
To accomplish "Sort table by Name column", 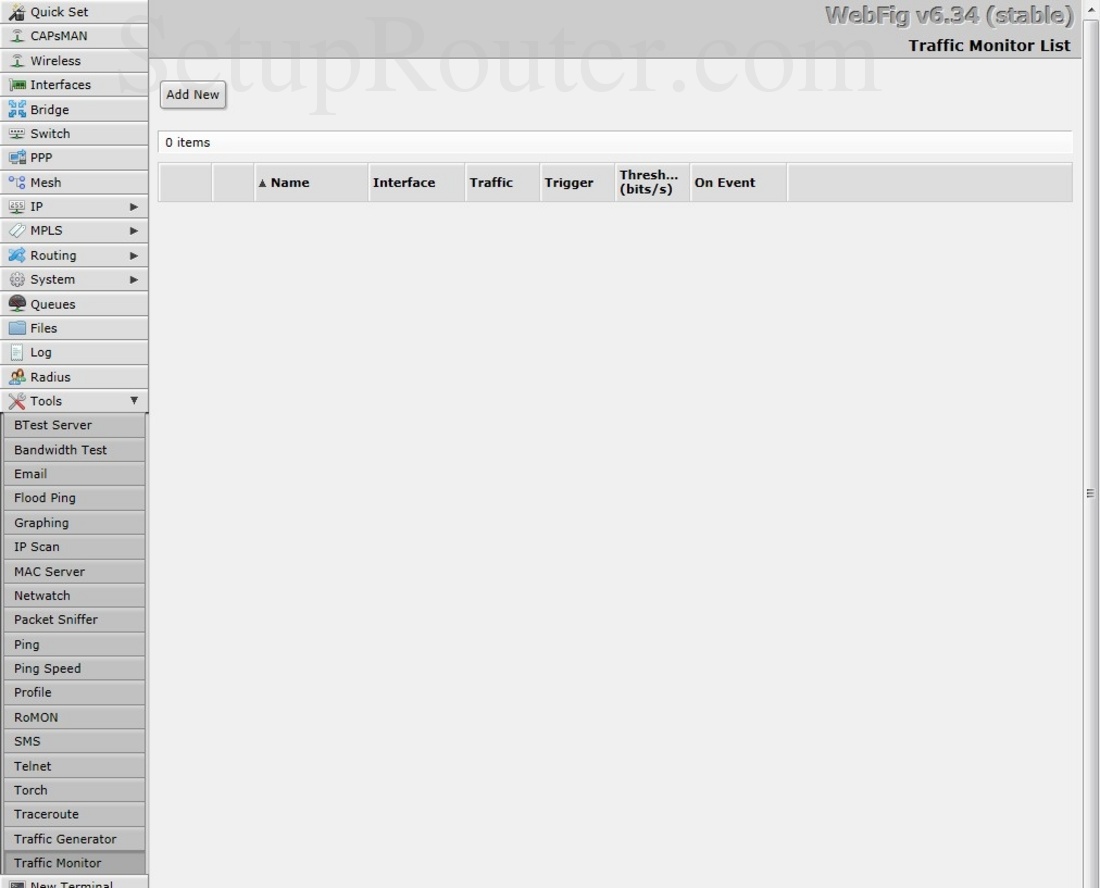I will point(311,182).
